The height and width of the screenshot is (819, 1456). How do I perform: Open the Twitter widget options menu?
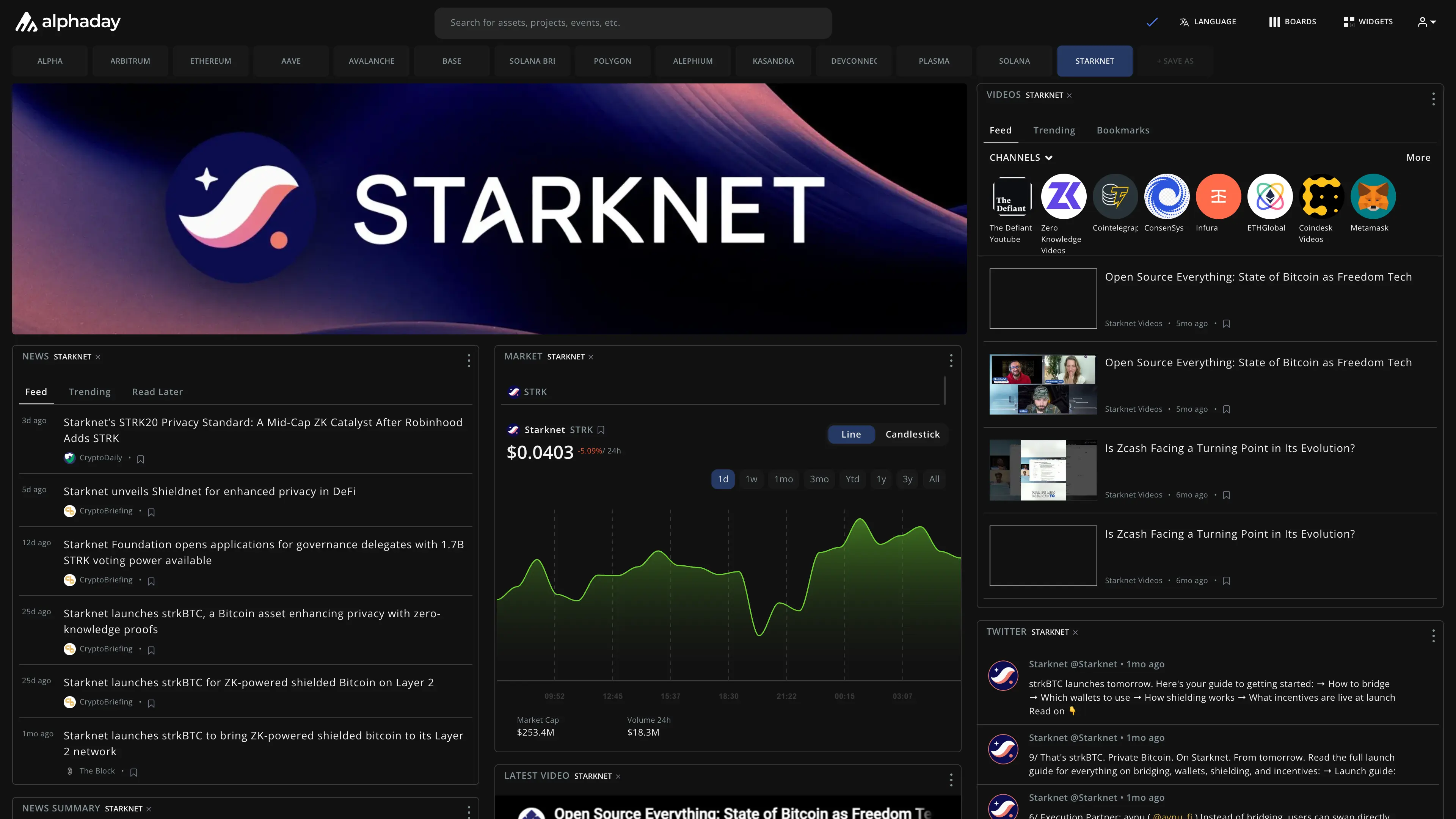click(1433, 636)
